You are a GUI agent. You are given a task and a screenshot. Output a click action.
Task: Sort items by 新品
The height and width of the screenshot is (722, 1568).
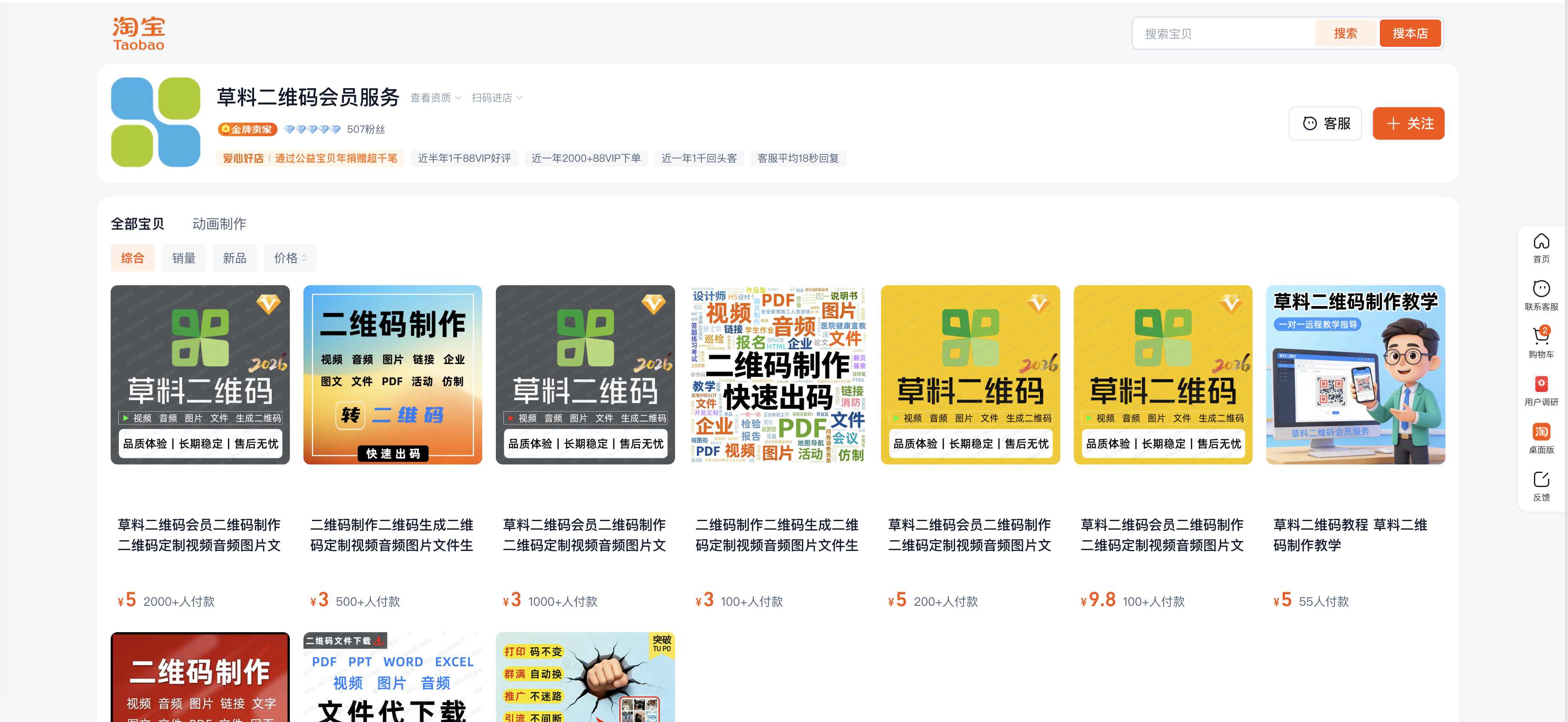[x=235, y=258]
